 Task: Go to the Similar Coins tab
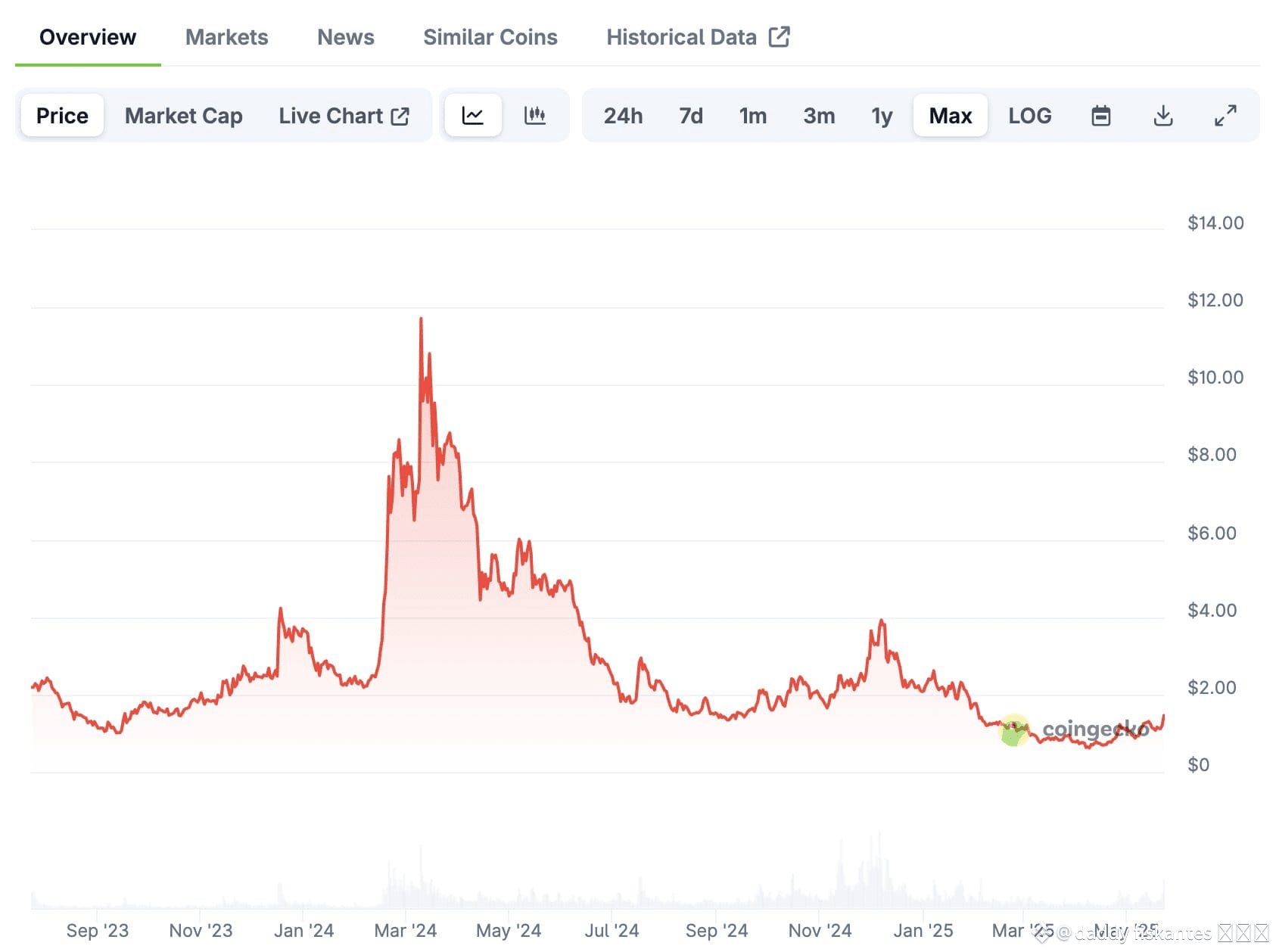[490, 37]
